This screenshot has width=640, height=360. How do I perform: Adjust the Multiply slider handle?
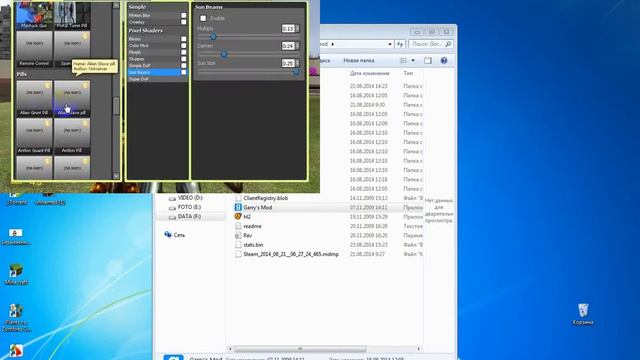click(213, 37)
